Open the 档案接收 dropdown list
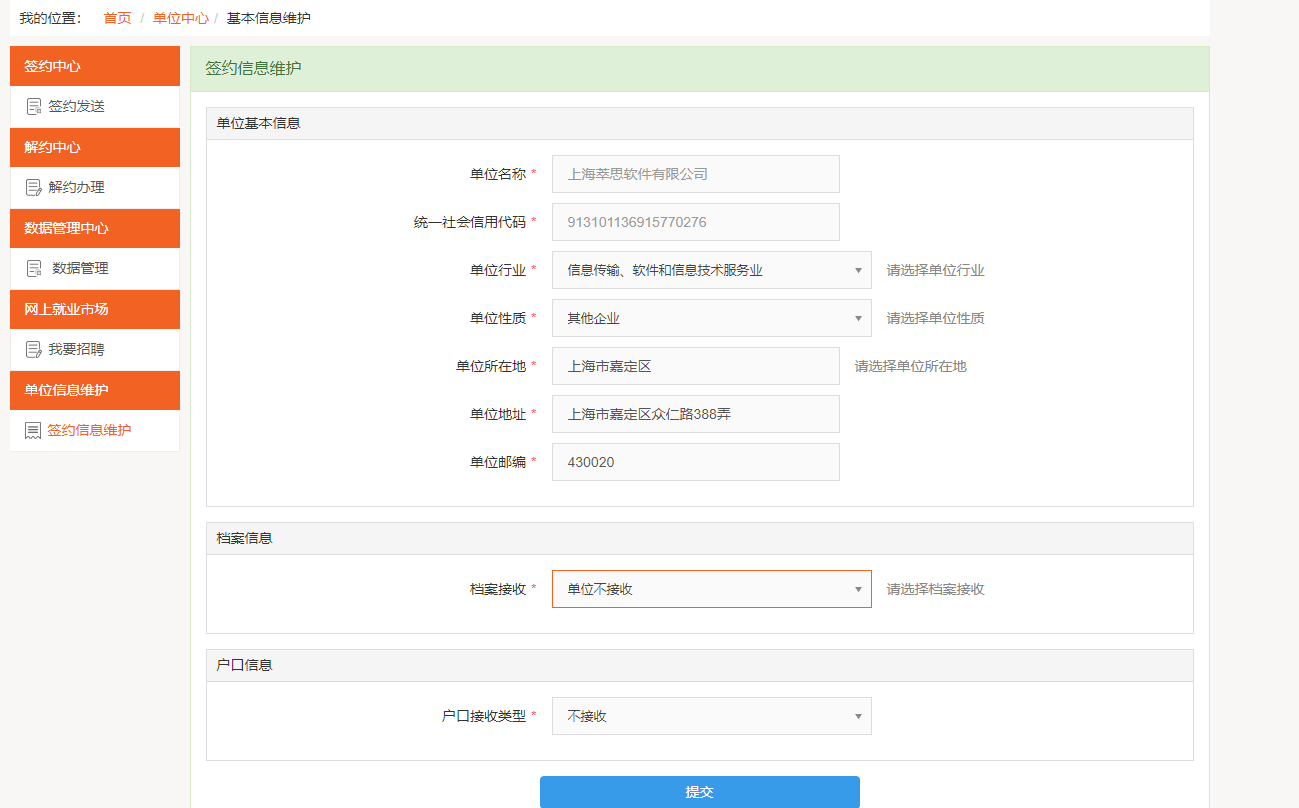Screen dimensions: 1299x808 click(x=711, y=589)
